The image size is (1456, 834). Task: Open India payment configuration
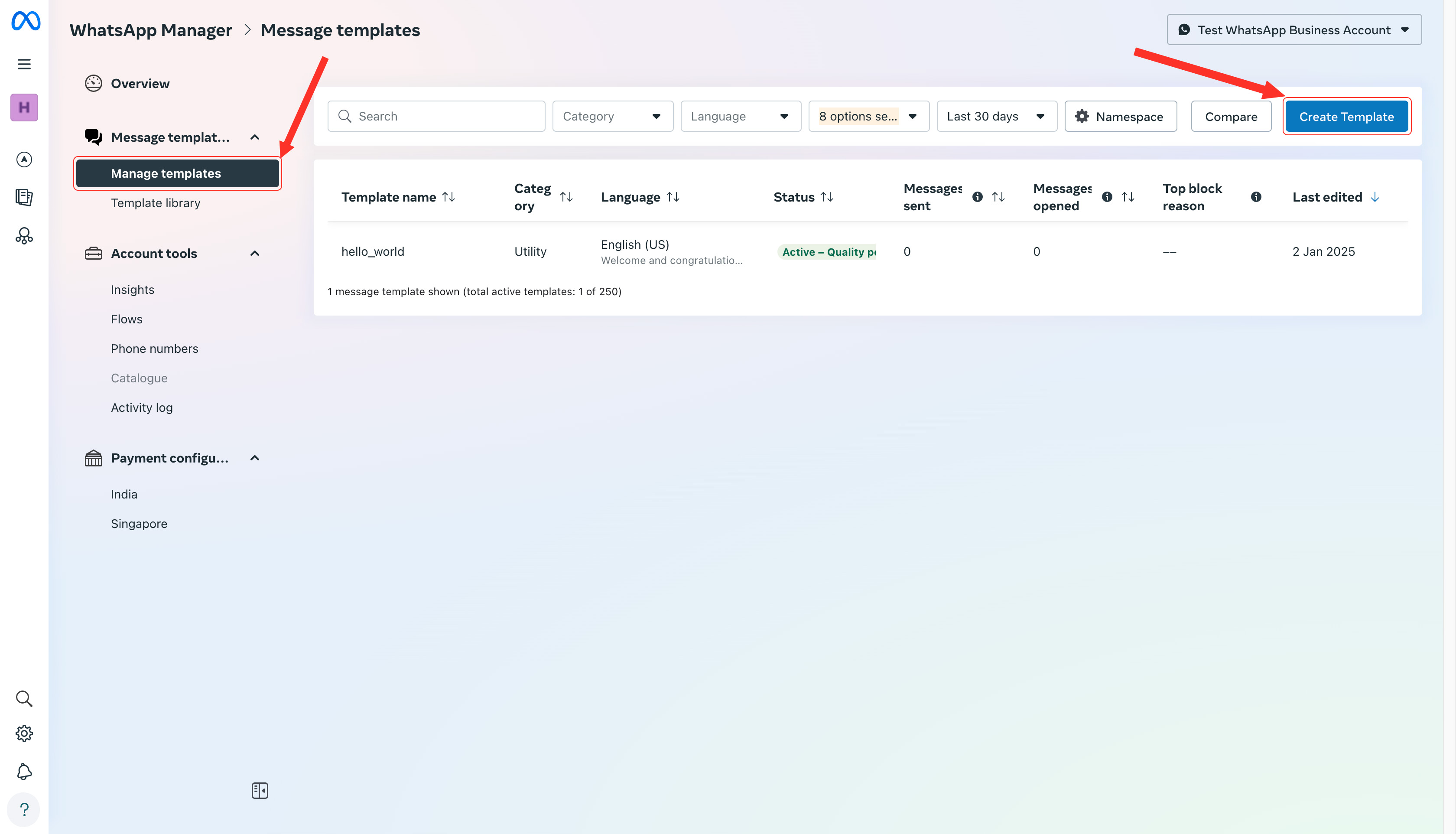[x=124, y=494]
